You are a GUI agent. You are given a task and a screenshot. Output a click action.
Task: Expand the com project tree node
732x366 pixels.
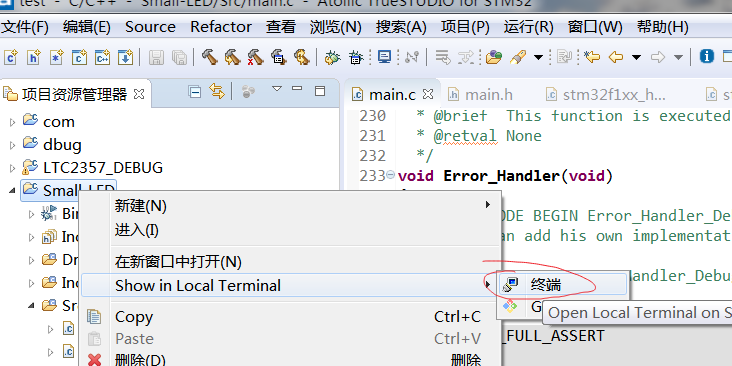tap(12, 122)
